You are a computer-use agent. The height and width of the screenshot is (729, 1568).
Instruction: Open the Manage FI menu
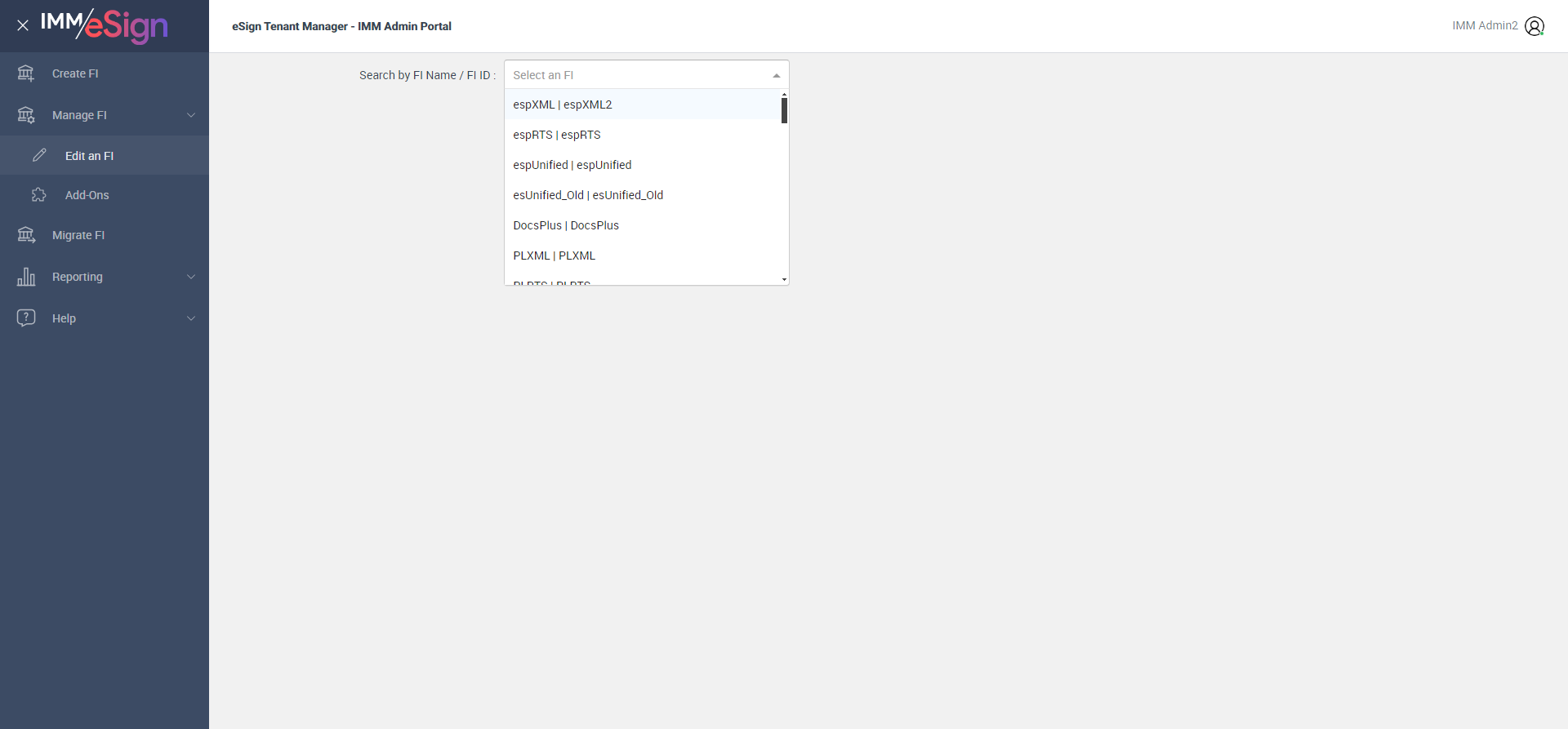pos(105,115)
